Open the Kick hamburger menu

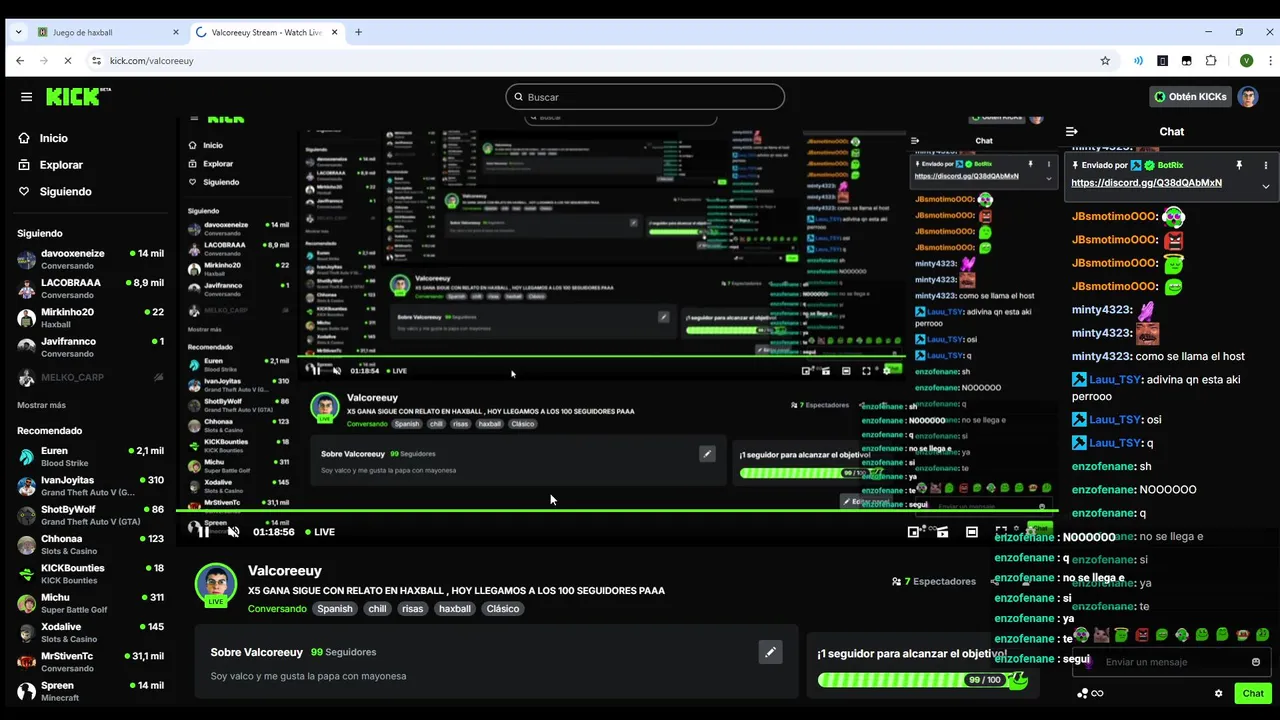click(26, 97)
